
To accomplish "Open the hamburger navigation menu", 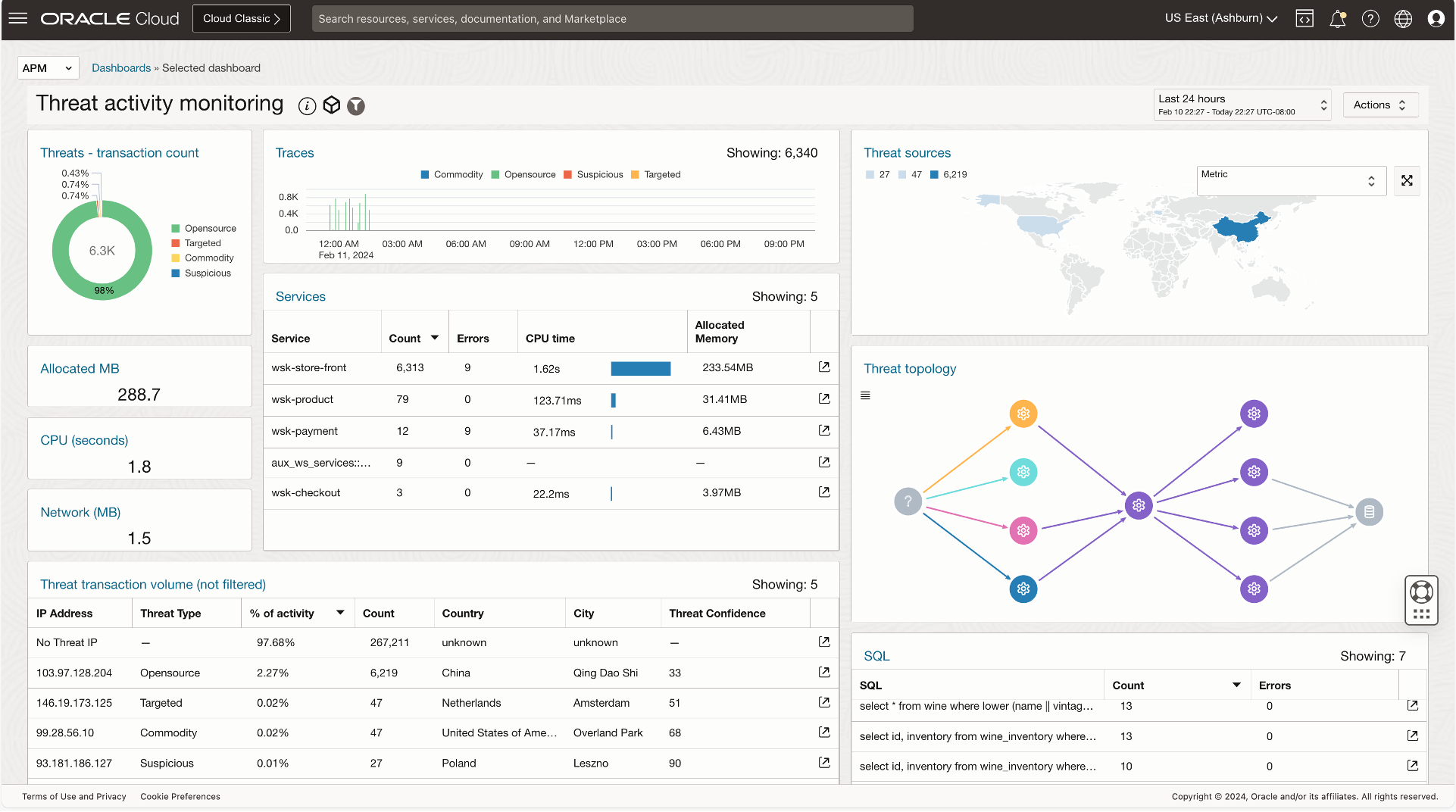I will (x=18, y=18).
